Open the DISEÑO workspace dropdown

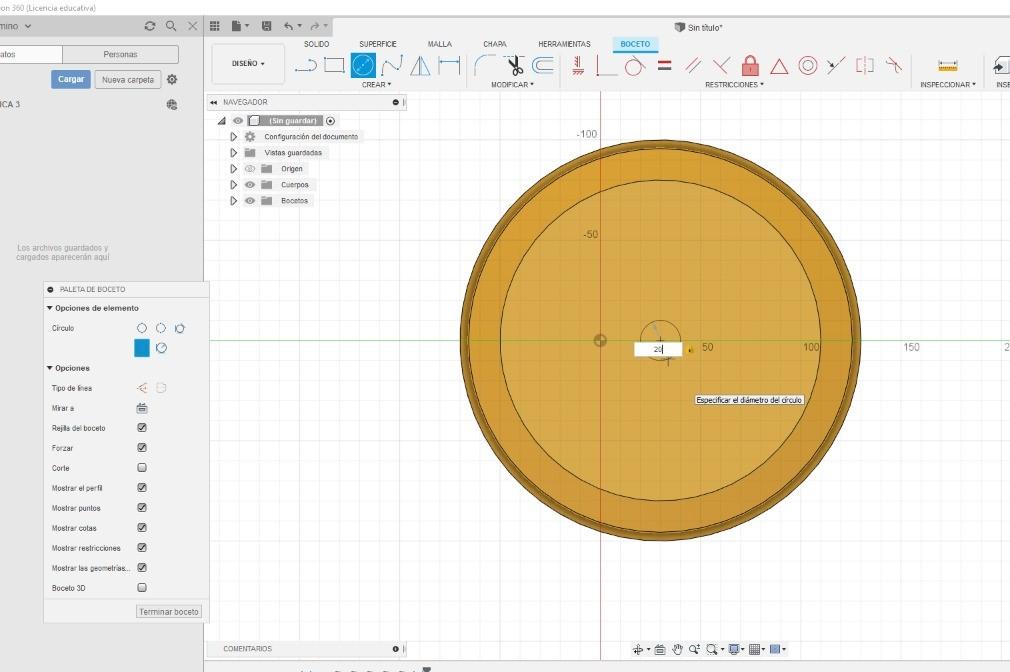(248, 64)
